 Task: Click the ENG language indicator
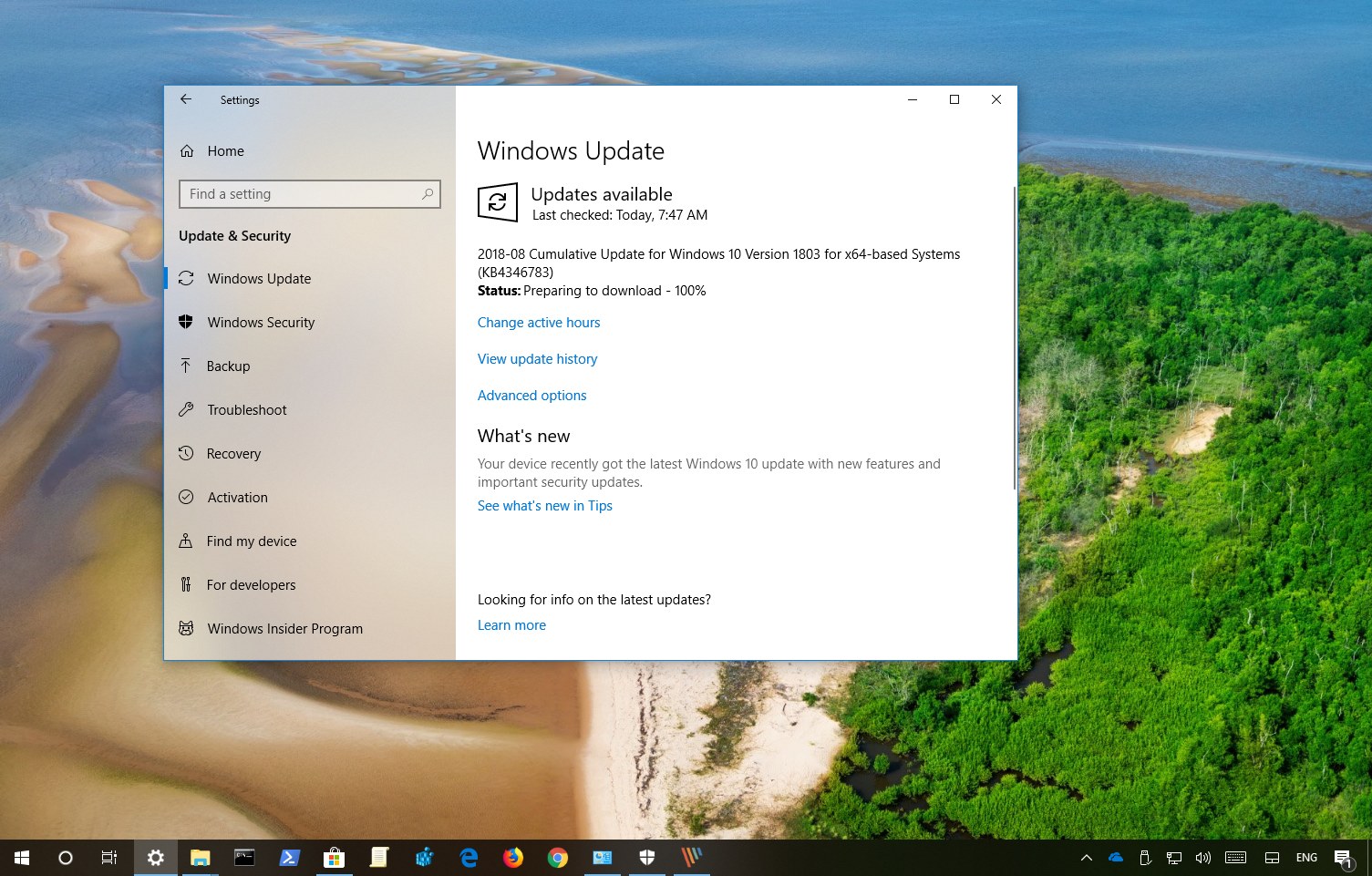[1306, 857]
